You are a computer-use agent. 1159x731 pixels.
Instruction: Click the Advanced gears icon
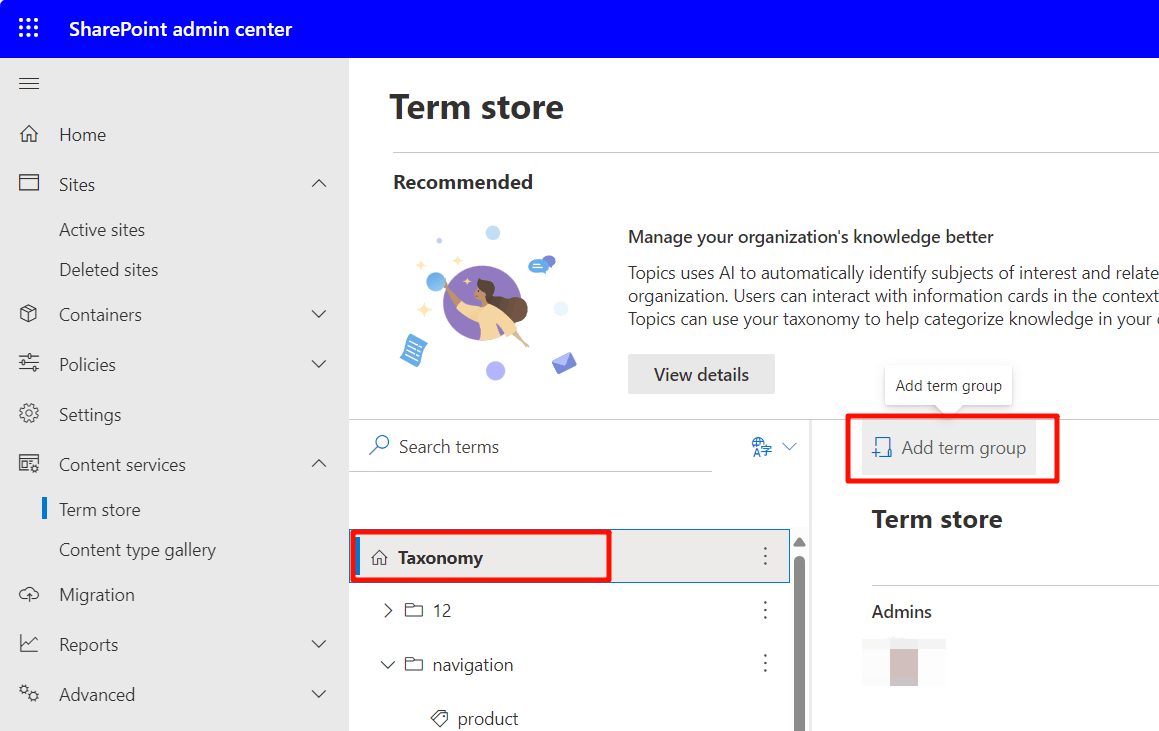pos(29,693)
